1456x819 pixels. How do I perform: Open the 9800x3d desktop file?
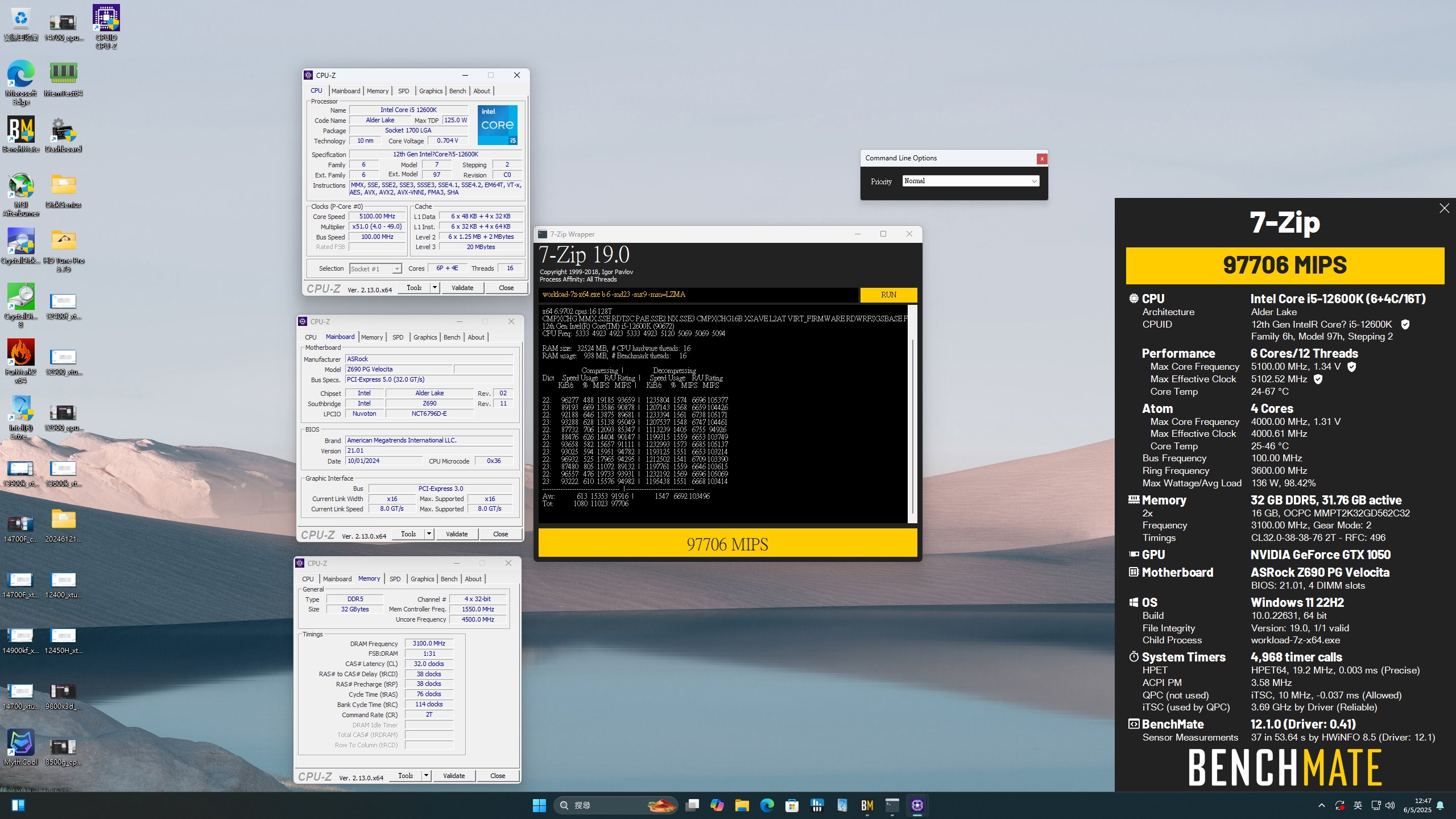point(63,696)
